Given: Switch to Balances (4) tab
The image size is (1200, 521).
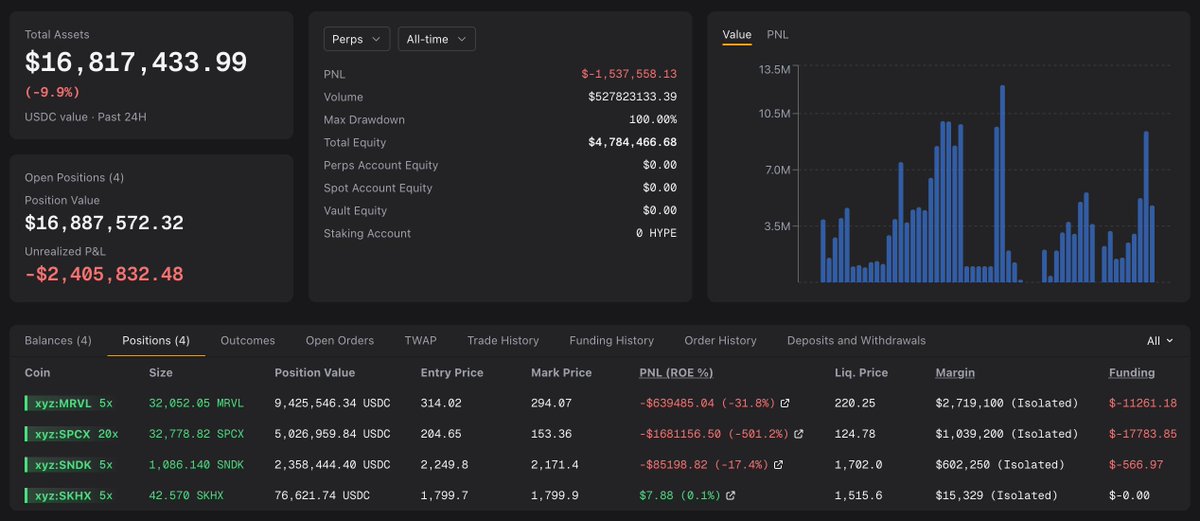Looking at the screenshot, I should point(58,341).
